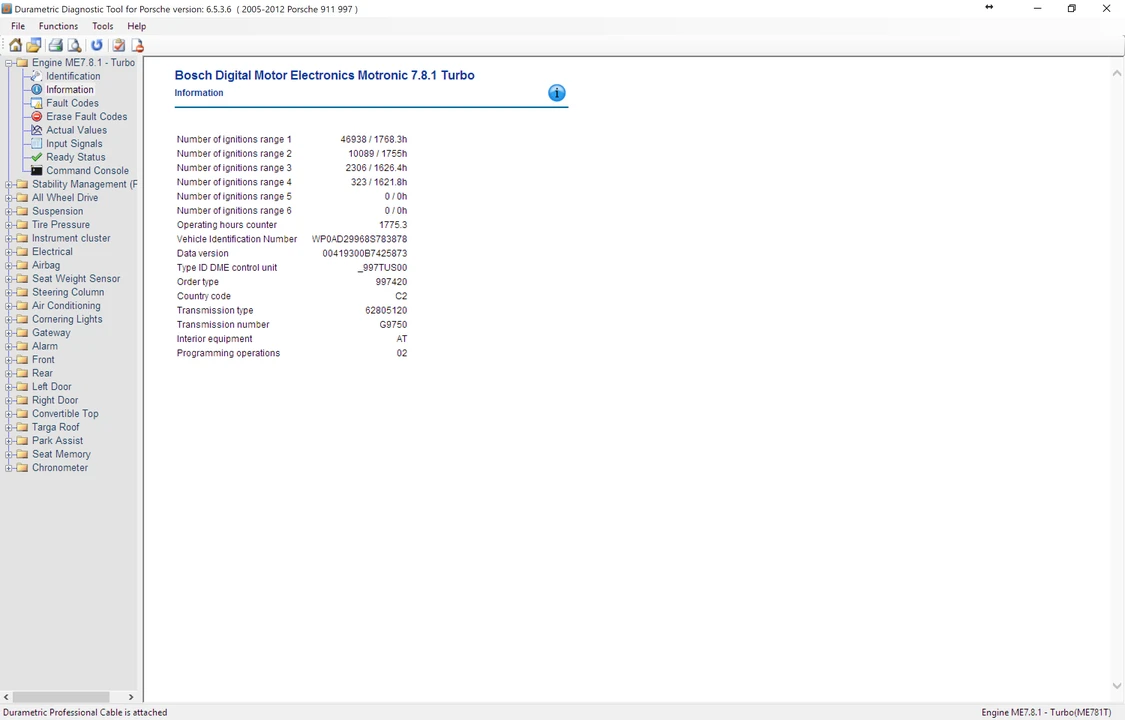The width and height of the screenshot is (1125, 720).
Task: Select the Rear module entry
Action: pos(42,373)
